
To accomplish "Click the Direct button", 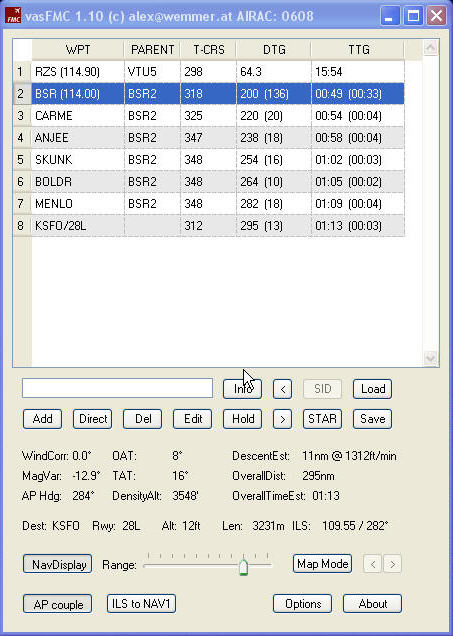I will point(92,419).
